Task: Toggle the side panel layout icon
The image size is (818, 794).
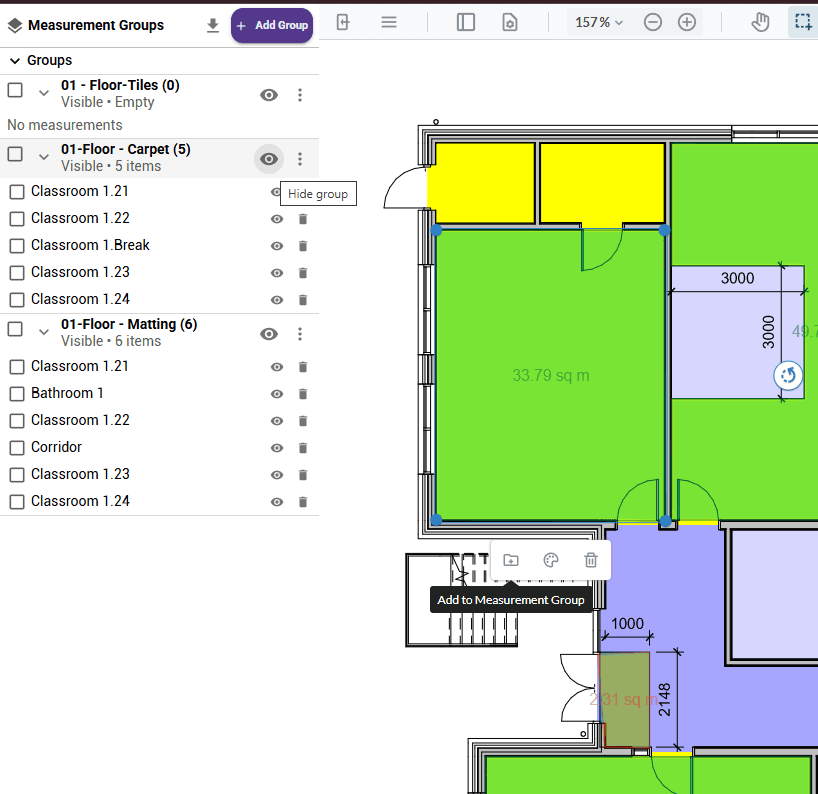Action: click(465, 22)
